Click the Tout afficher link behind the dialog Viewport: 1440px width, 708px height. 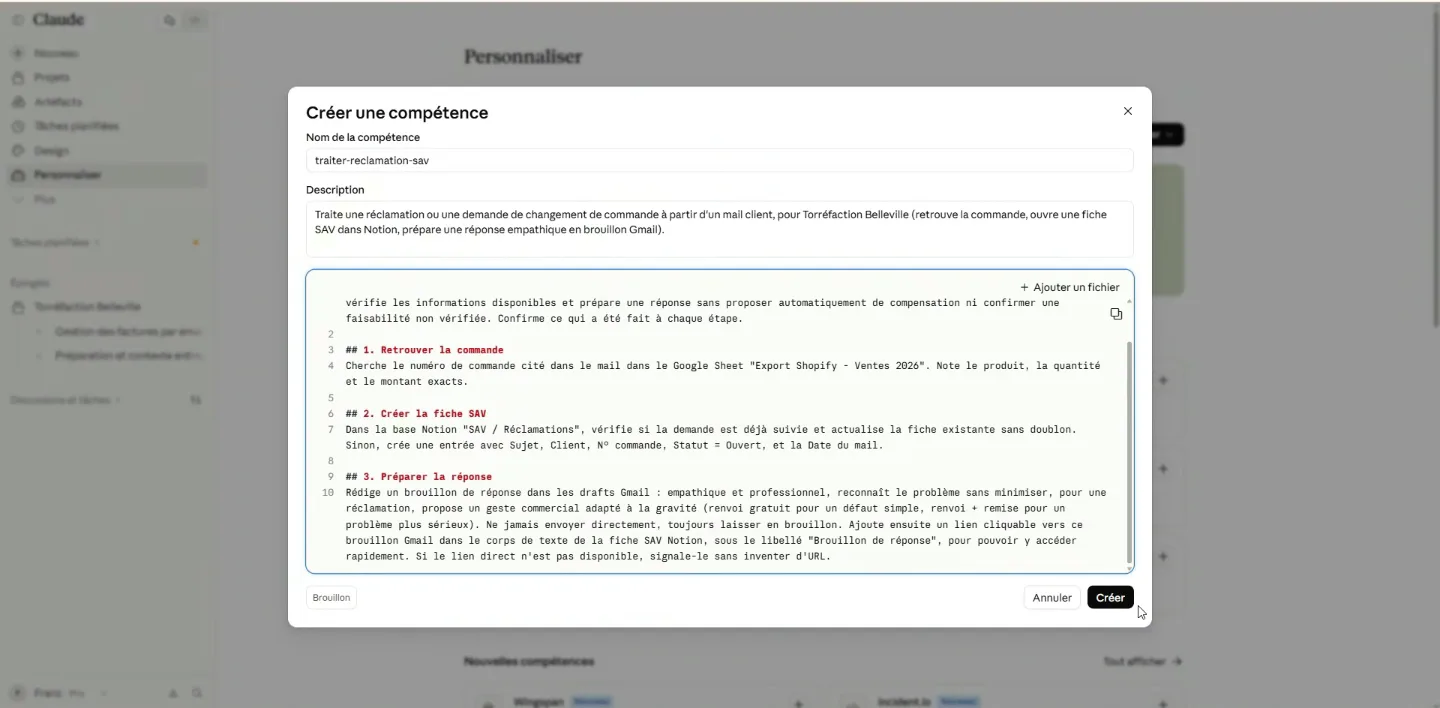[x=1142, y=661]
